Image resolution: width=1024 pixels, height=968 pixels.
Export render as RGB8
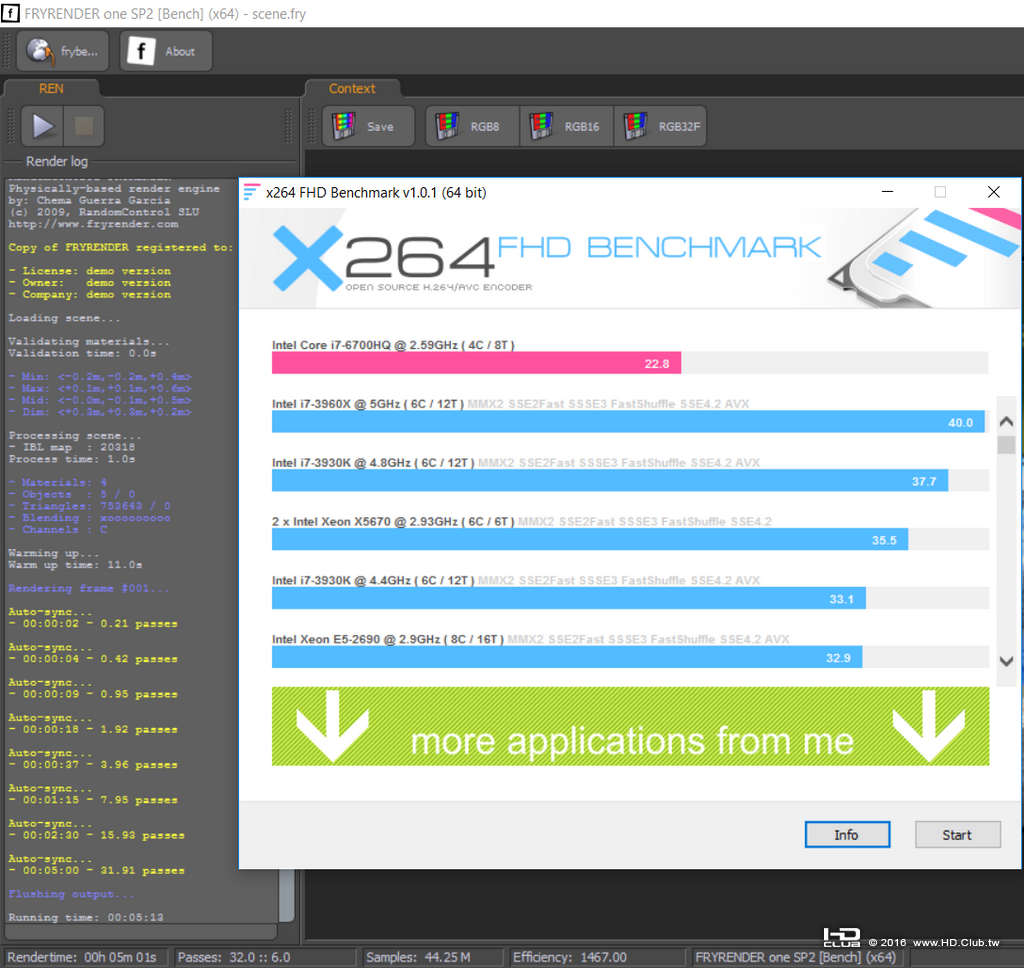pos(473,126)
